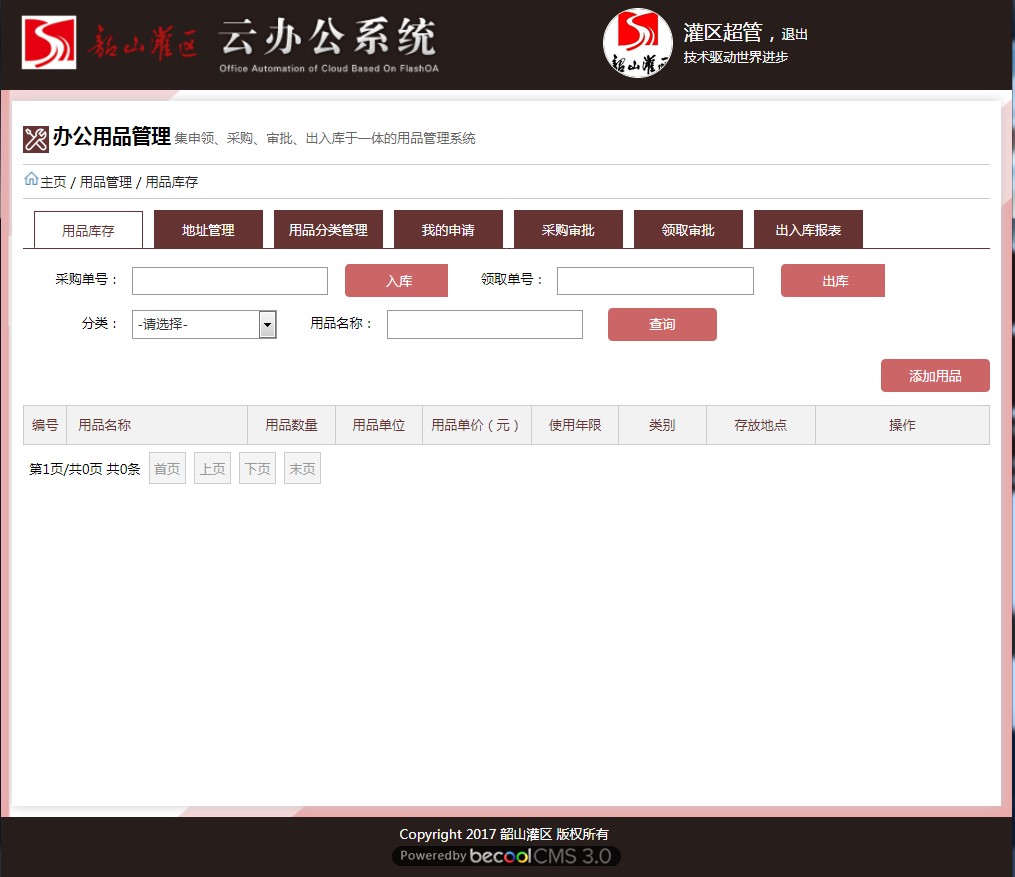The height and width of the screenshot is (877, 1015).
Task: Click into the 用品名称 text field
Action: [x=484, y=324]
